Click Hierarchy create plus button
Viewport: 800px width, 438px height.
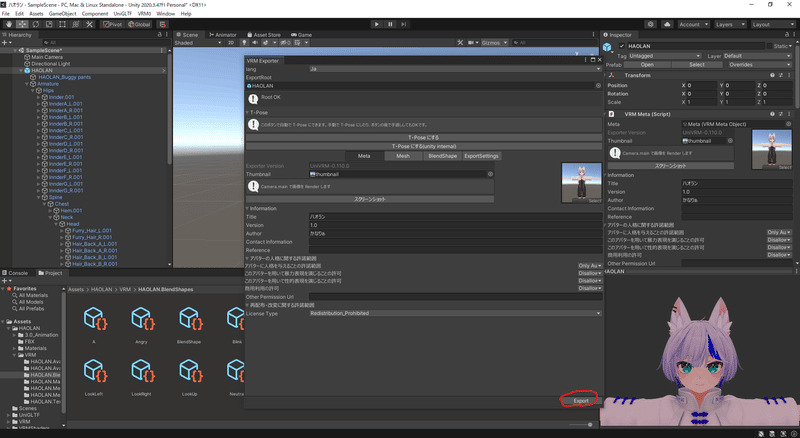(x=5, y=43)
